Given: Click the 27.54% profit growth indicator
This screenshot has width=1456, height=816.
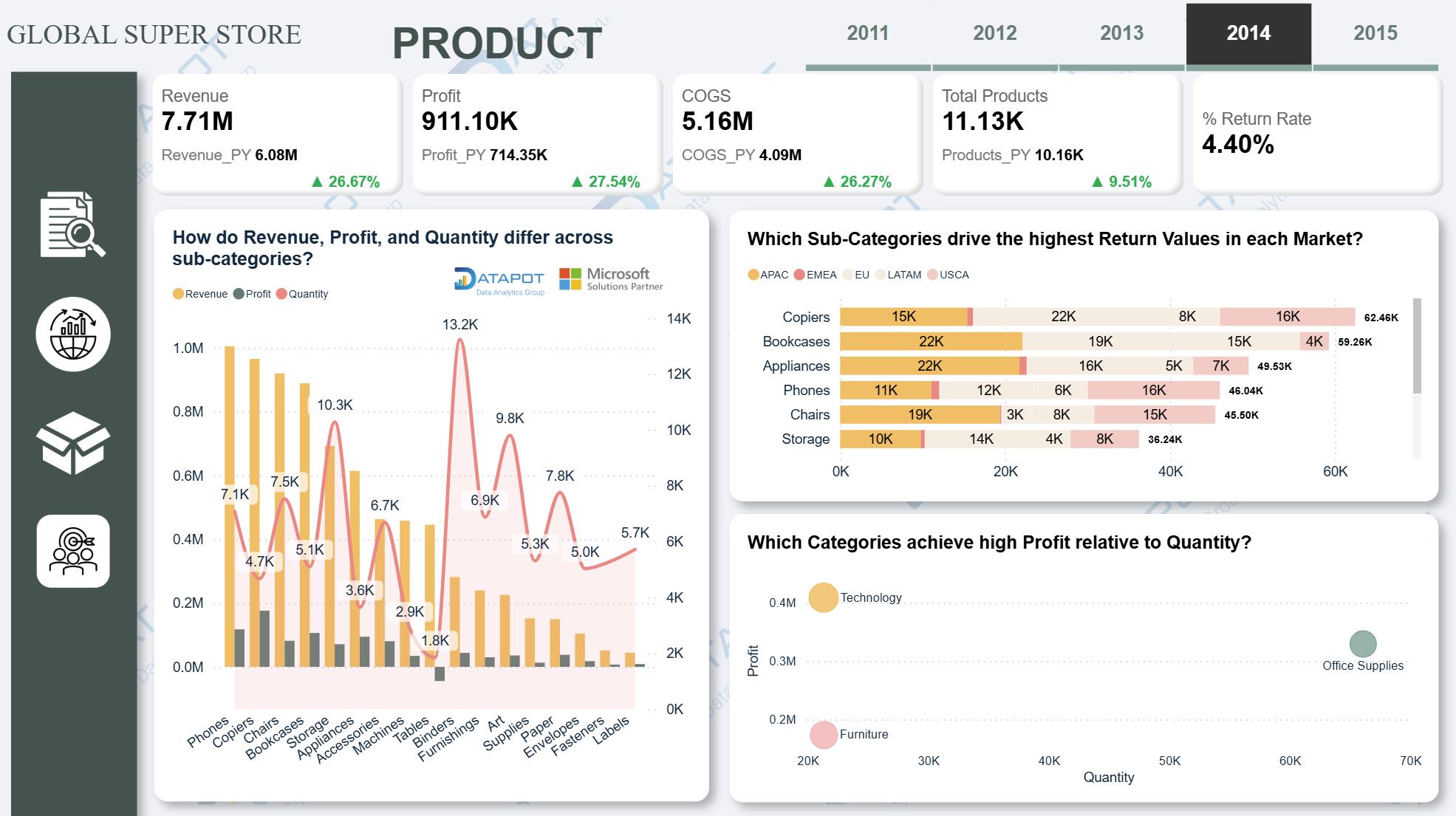Looking at the screenshot, I should [606, 182].
